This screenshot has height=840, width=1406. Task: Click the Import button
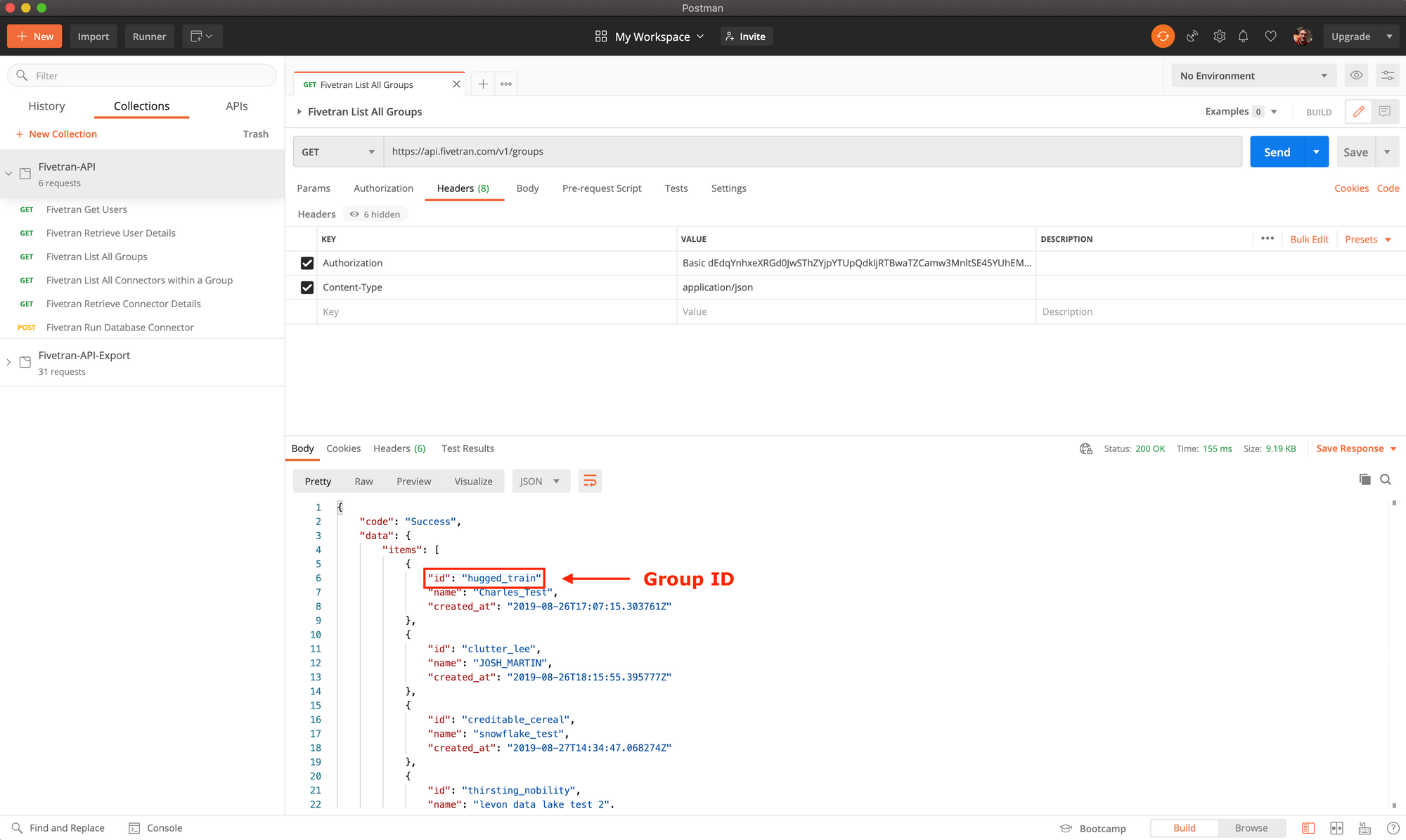pyautogui.click(x=93, y=37)
